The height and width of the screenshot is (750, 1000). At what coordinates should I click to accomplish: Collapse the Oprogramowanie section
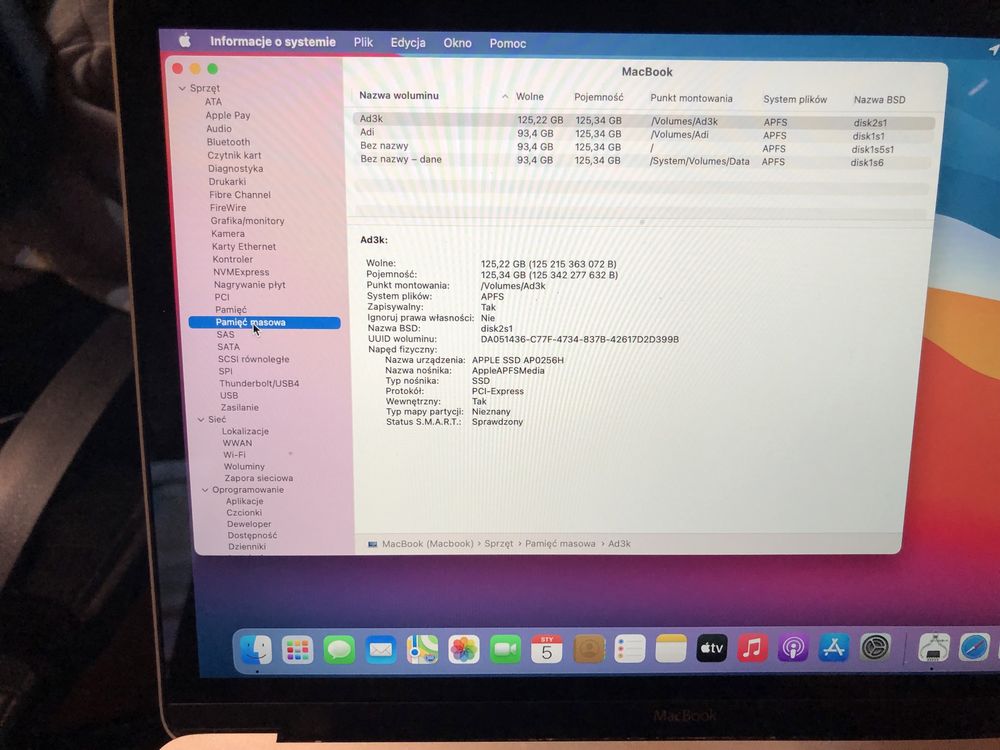(205, 490)
